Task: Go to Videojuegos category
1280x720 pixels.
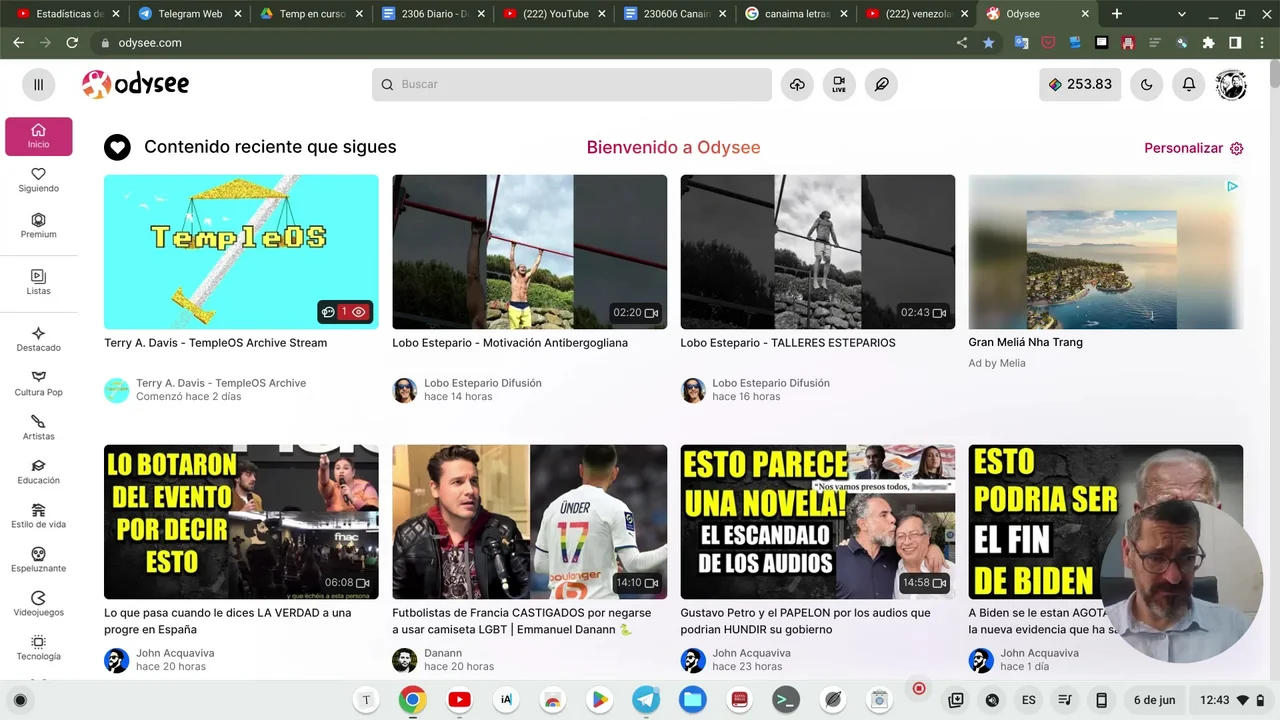Action: pos(38,603)
